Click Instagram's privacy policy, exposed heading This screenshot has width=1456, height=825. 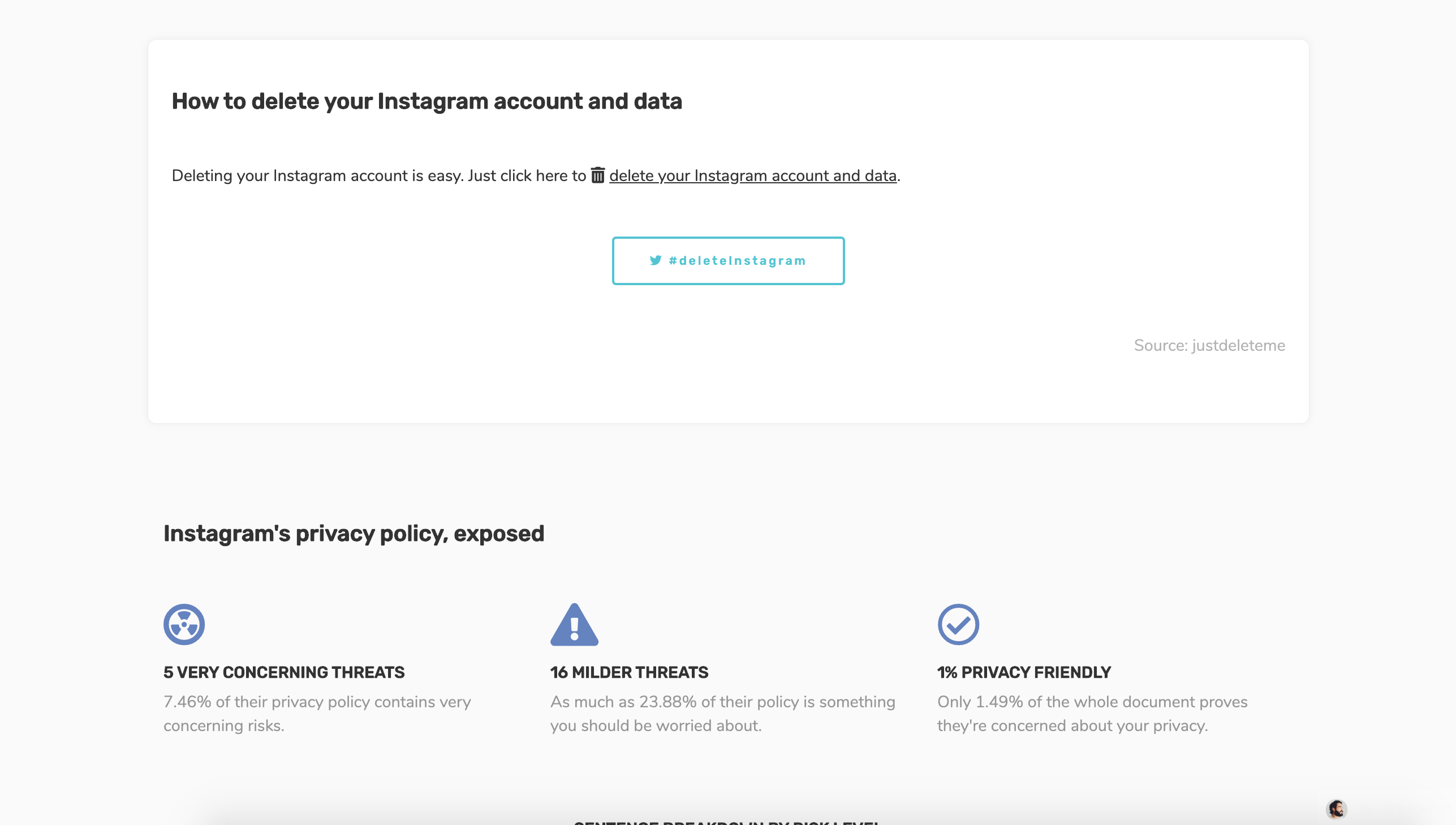pos(354,534)
